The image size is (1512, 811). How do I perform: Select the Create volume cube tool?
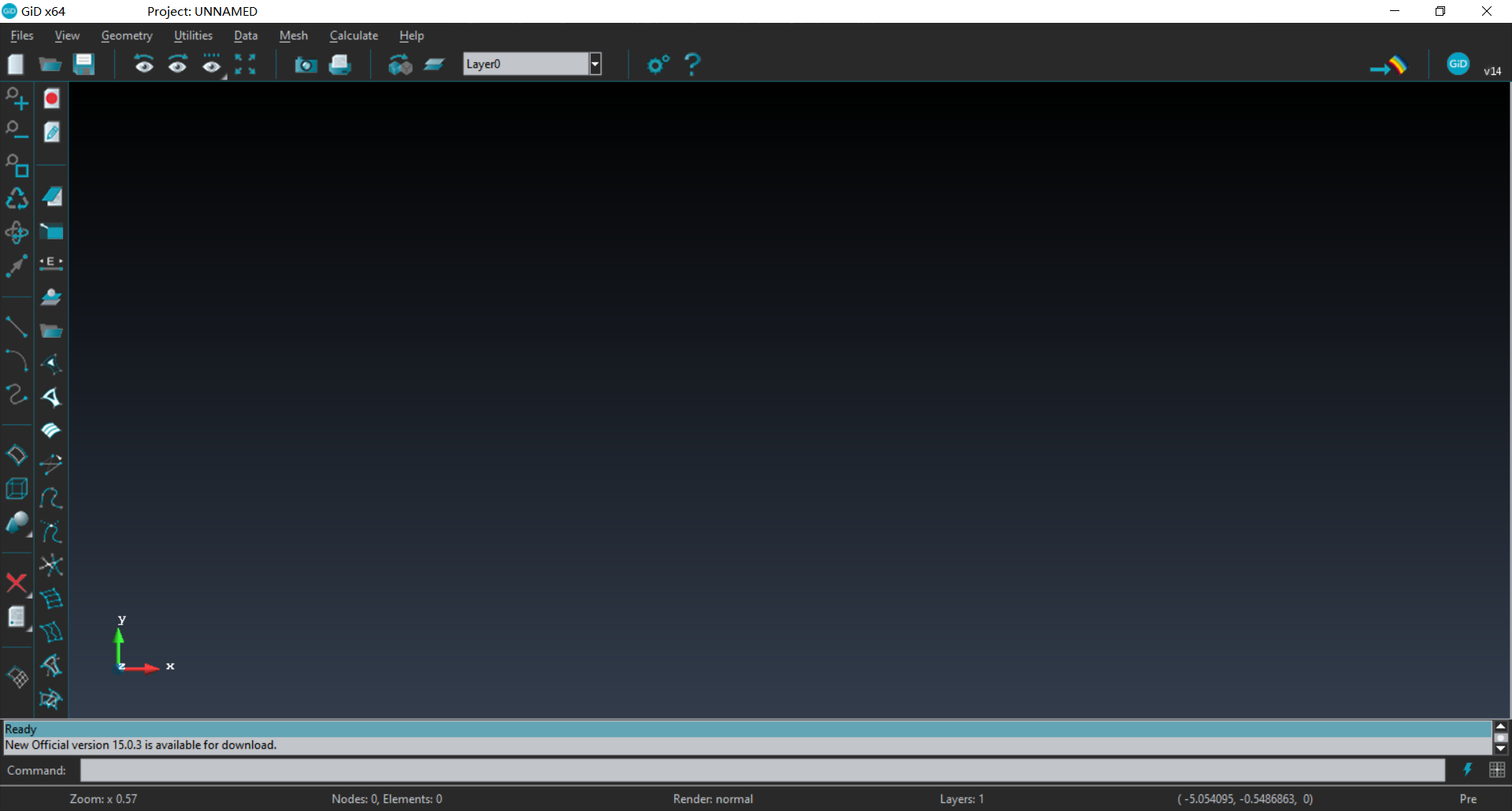pos(17,489)
